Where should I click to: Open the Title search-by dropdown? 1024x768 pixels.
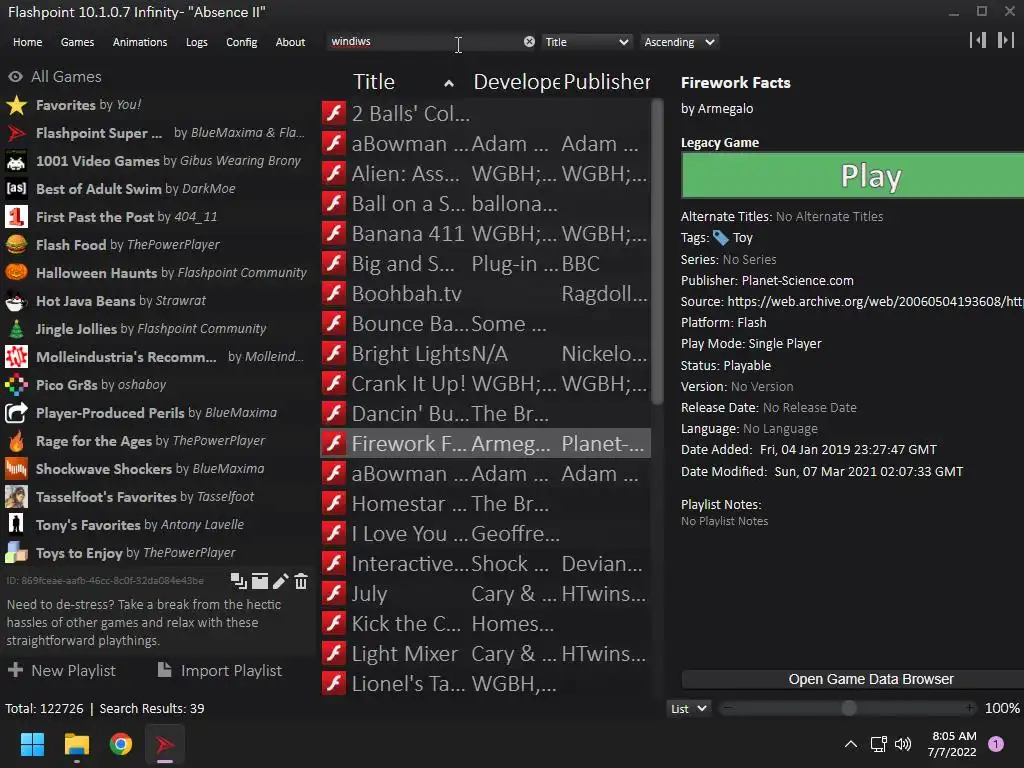586,42
